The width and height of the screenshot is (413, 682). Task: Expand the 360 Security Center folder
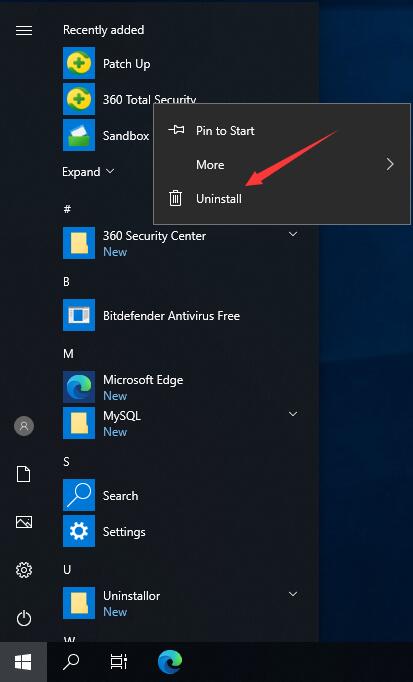pyautogui.click(x=293, y=235)
